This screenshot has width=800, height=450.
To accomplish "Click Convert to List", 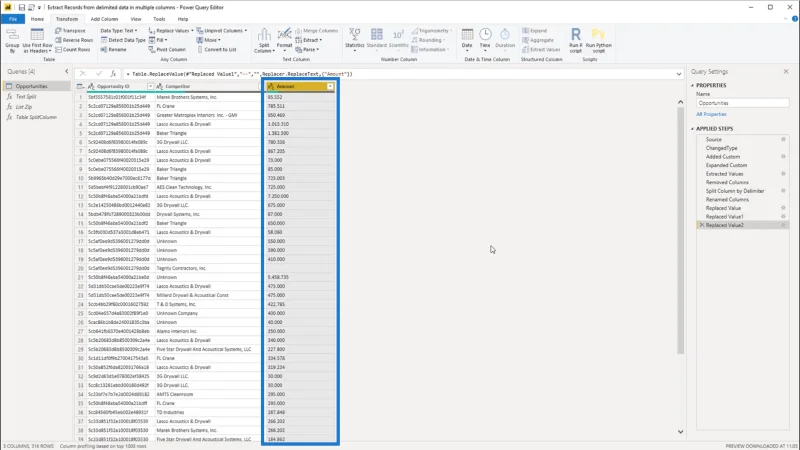I will point(217,49).
